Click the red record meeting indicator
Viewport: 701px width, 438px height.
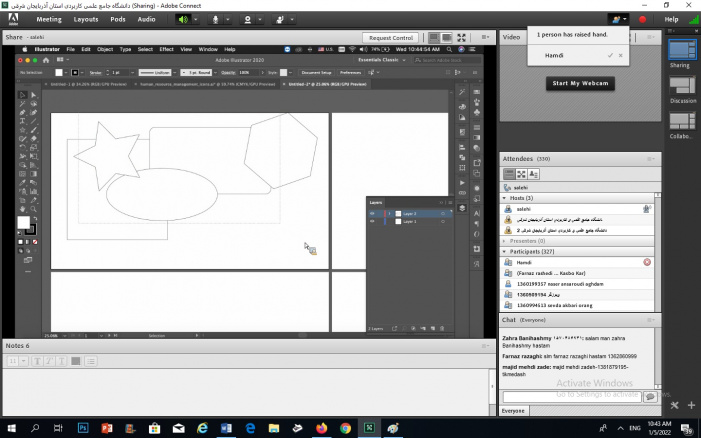642,19
